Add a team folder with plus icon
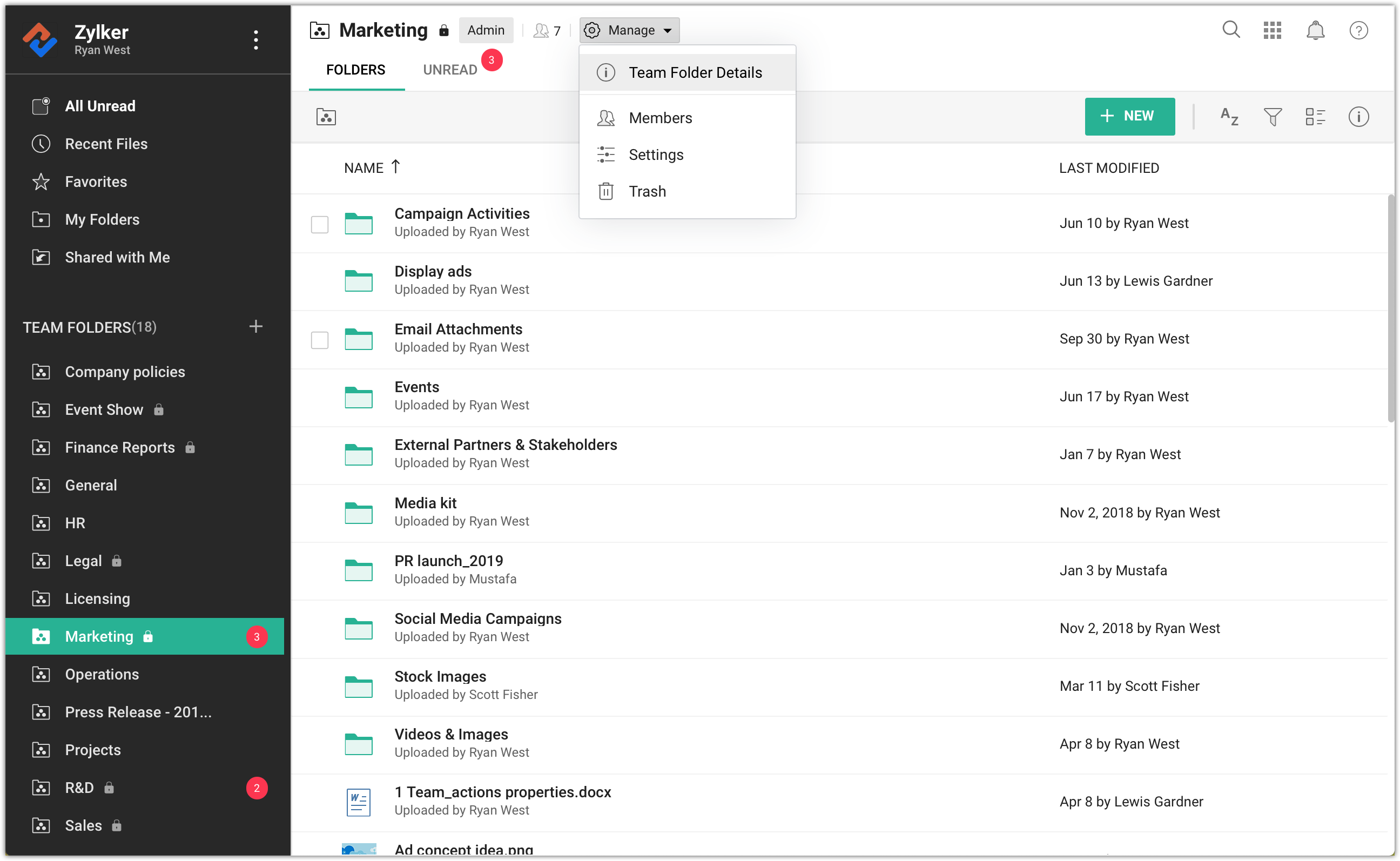This screenshot has width=1400, height=861. 255,326
